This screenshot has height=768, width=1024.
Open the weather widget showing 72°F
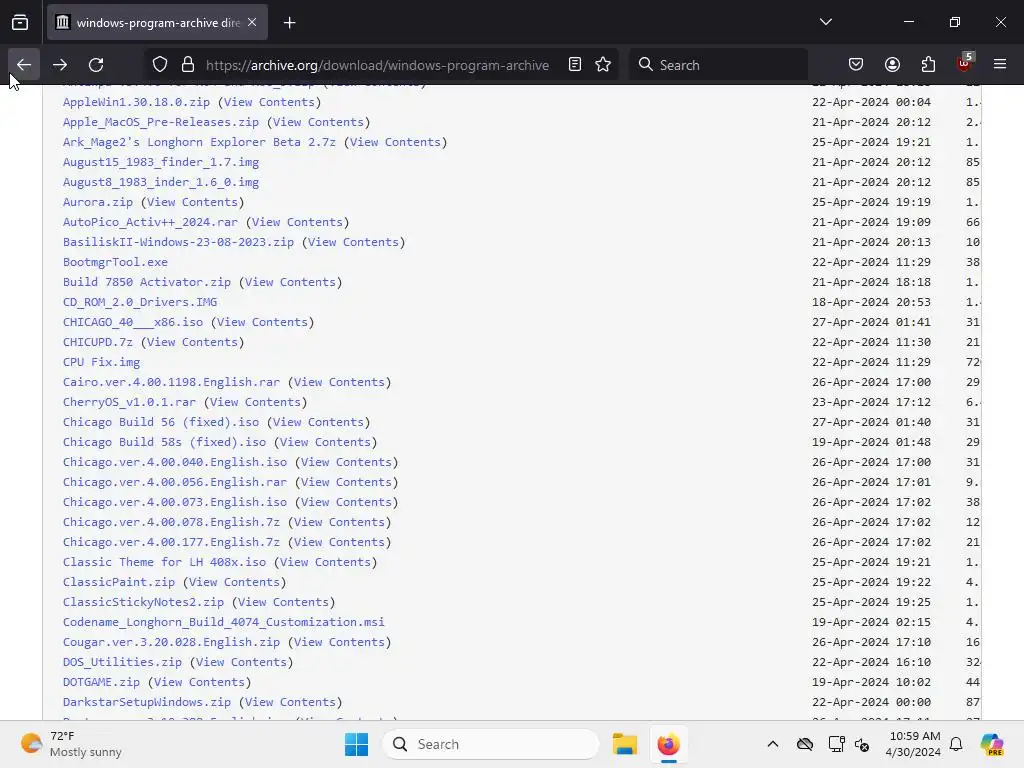point(71,744)
